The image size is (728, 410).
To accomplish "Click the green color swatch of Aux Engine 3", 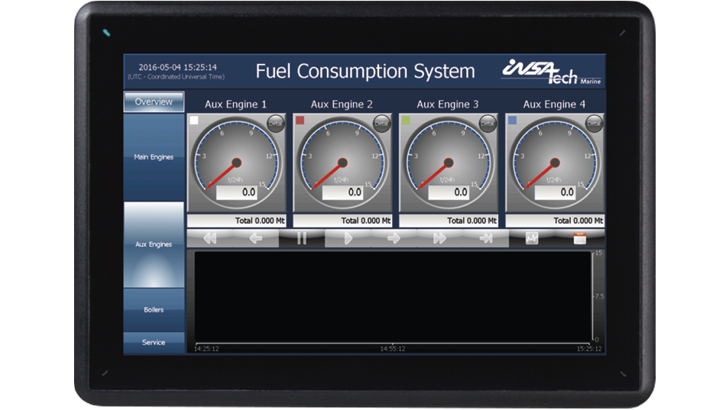I will tap(406, 120).
